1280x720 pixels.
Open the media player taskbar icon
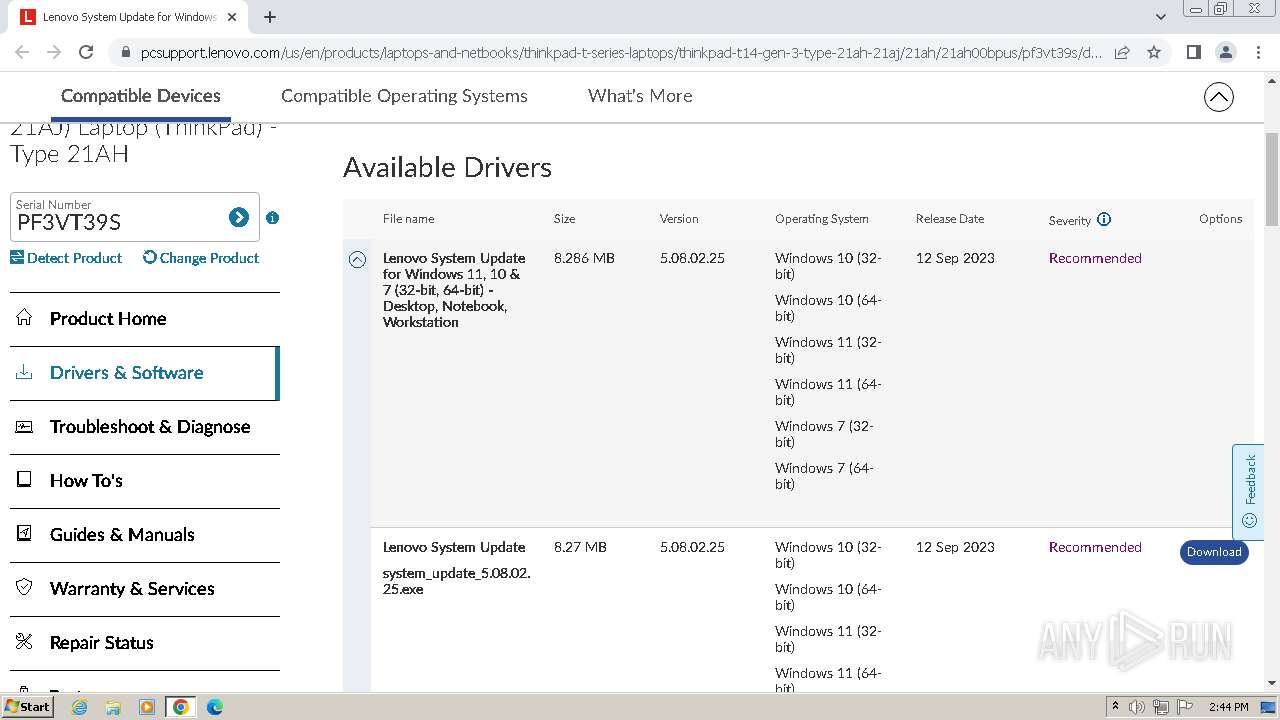tap(147, 707)
